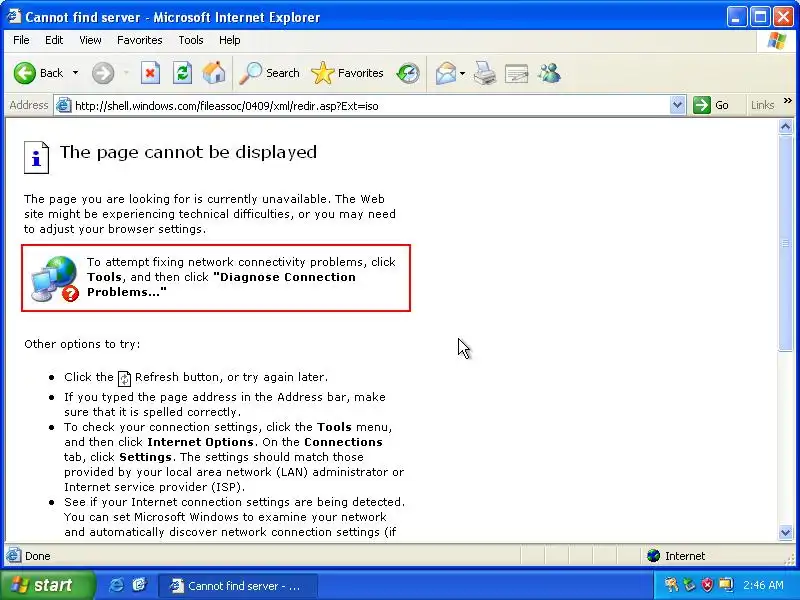Open the View menu
The height and width of the screenshot is (600, 800).
tap(90, 40)
